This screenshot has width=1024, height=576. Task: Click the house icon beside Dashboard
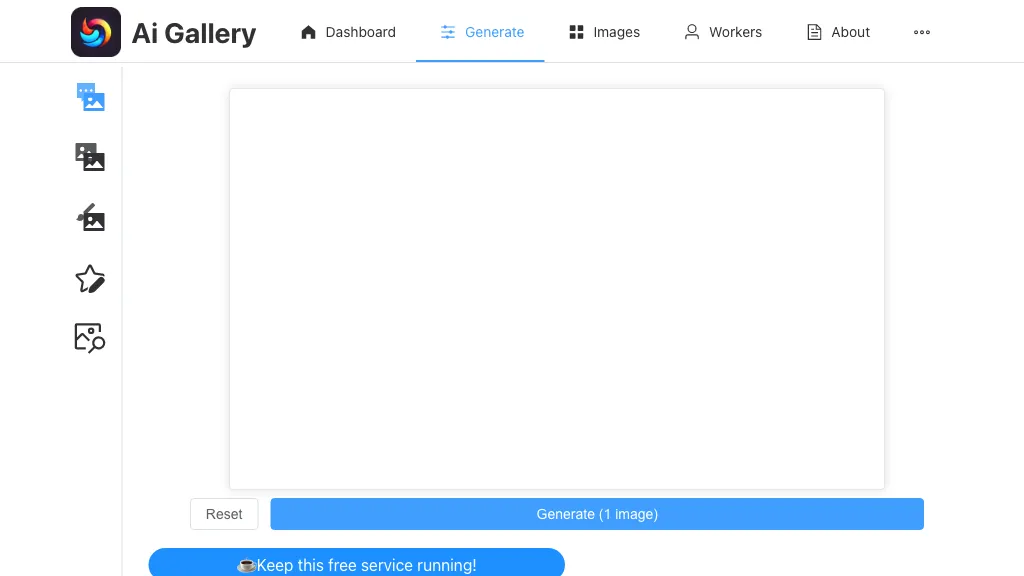(x=308, y=32)
